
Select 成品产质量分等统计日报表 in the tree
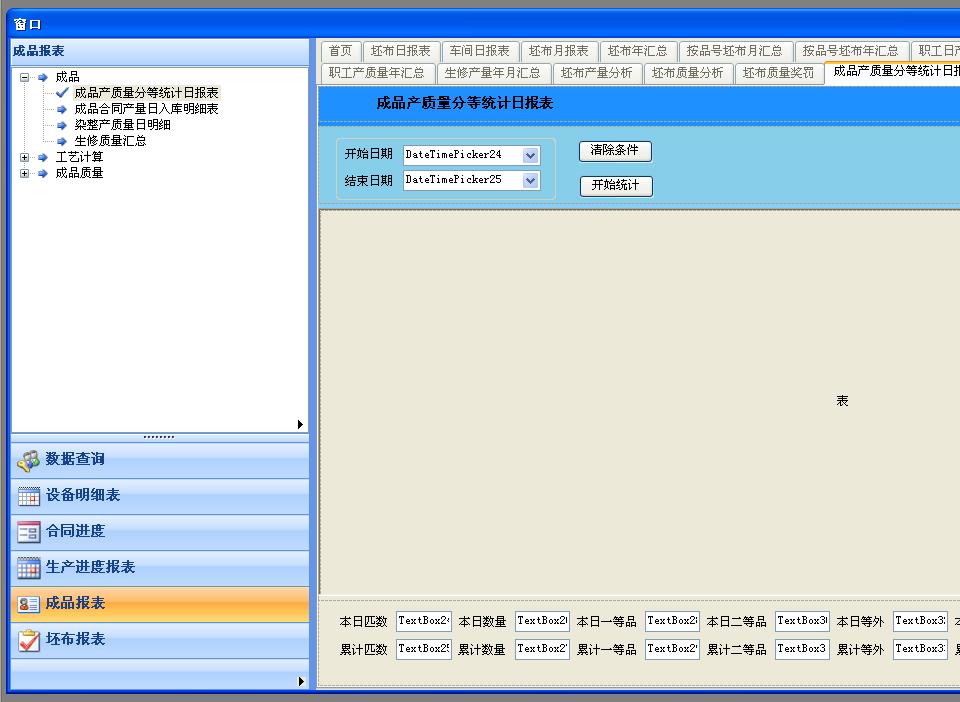tap(146, 93)
